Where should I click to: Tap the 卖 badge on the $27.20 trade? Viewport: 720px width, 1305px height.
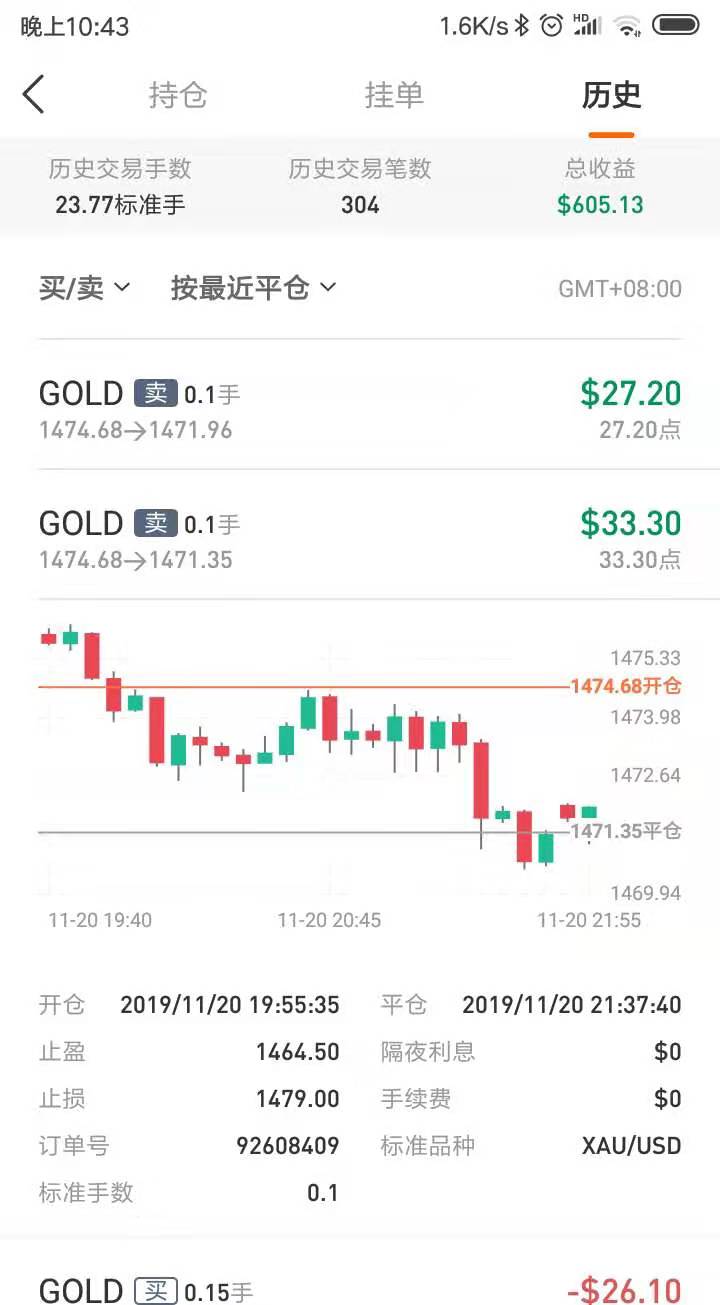(x=156, y=394)
